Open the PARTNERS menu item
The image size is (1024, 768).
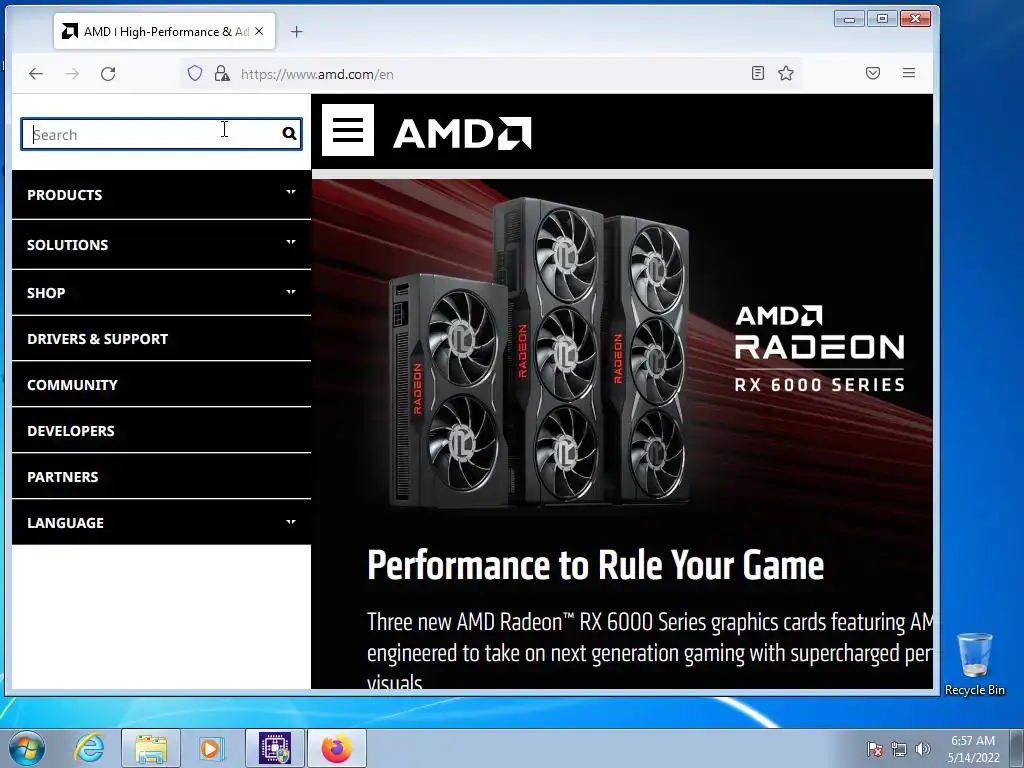pyautogui.click(x=161, y=477)
